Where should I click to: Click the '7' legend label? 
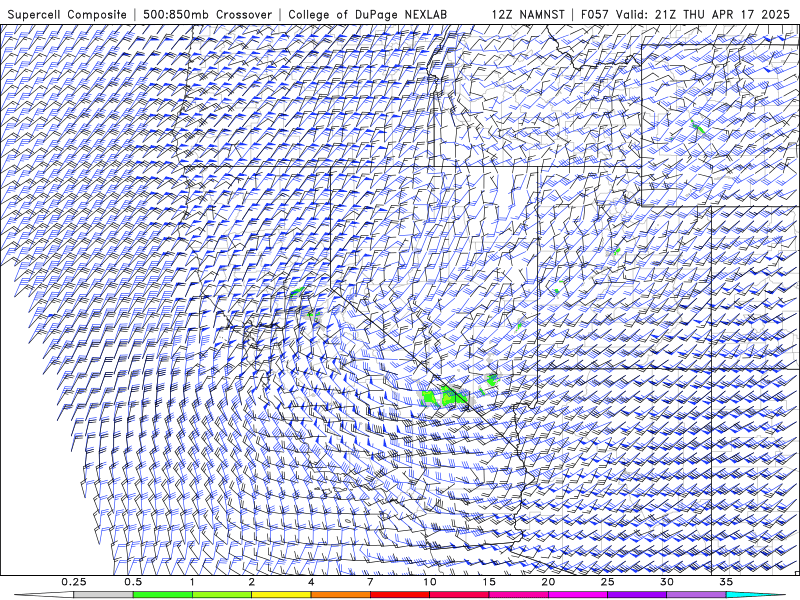click(370, 582)
